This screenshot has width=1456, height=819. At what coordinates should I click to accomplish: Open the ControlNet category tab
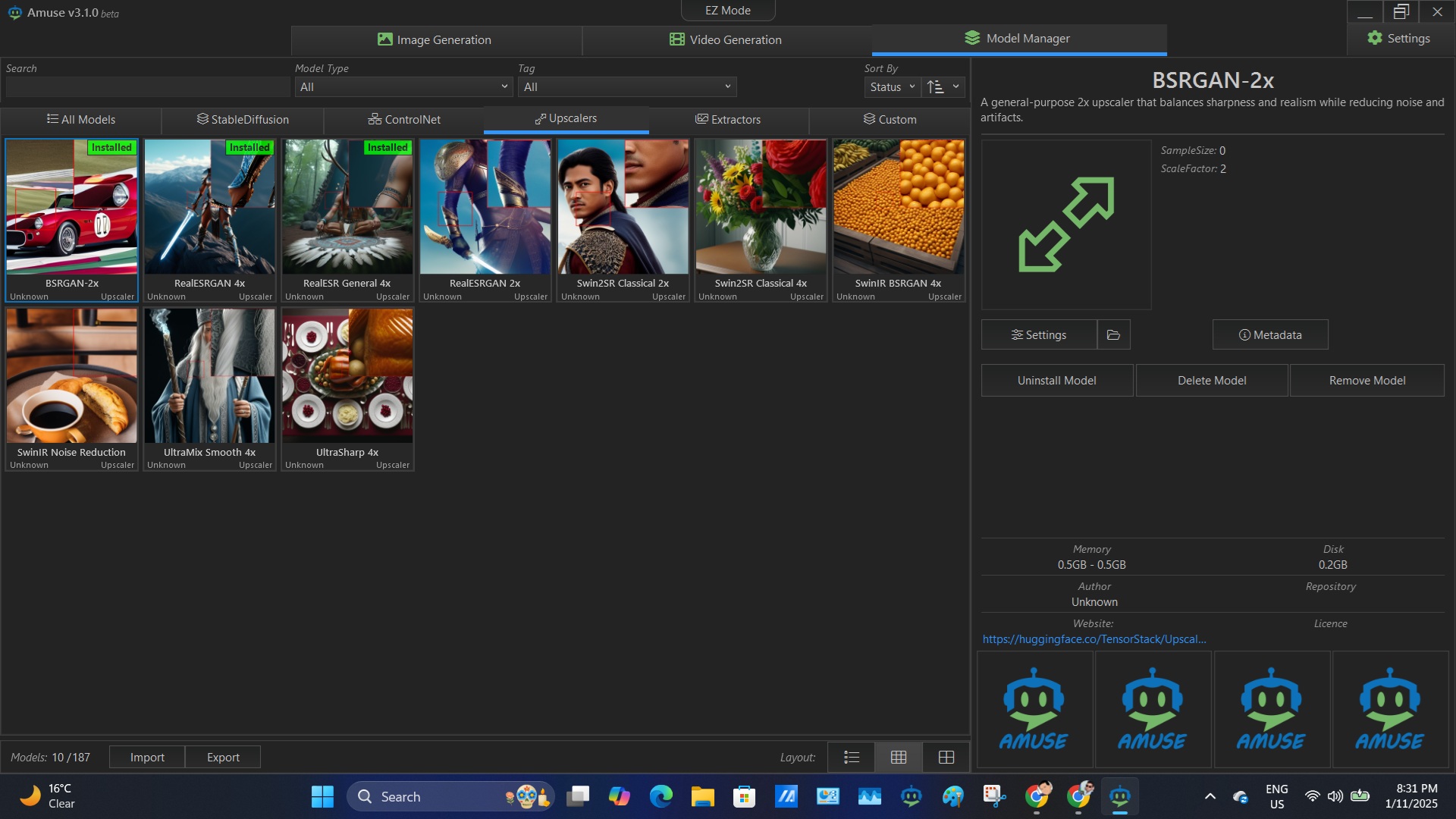(x=404, y=119)
